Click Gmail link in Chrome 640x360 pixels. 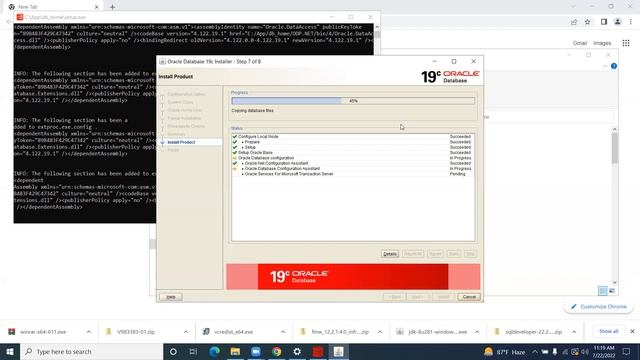(x=580, y=43)
